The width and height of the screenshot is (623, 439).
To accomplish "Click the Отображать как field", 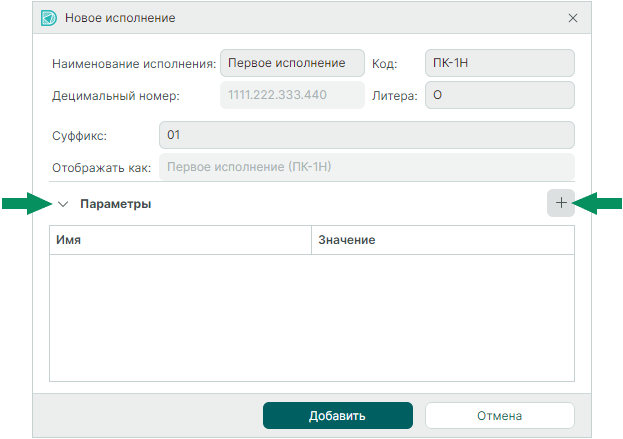I will (x=367, y=167).
